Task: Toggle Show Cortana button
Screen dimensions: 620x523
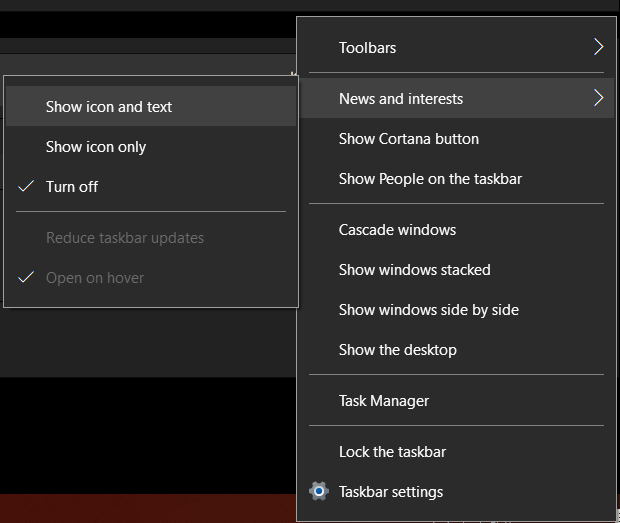Action: tap(408, 139)
